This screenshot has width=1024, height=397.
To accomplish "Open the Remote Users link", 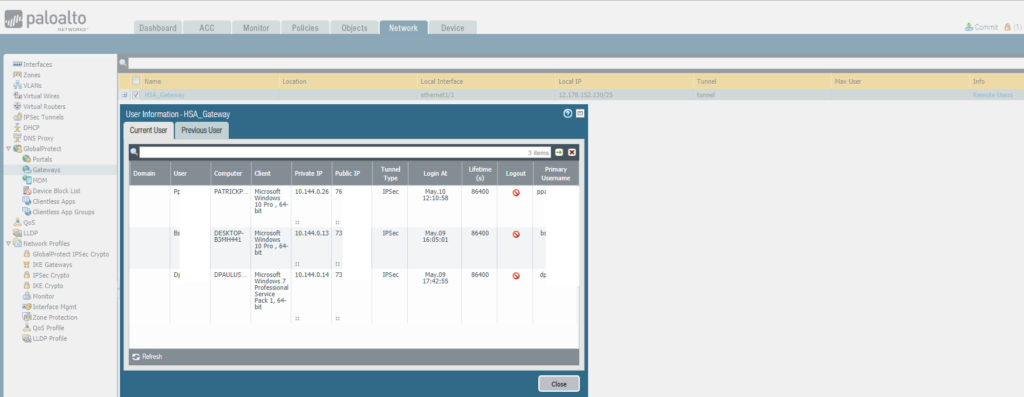I will 993,95.
